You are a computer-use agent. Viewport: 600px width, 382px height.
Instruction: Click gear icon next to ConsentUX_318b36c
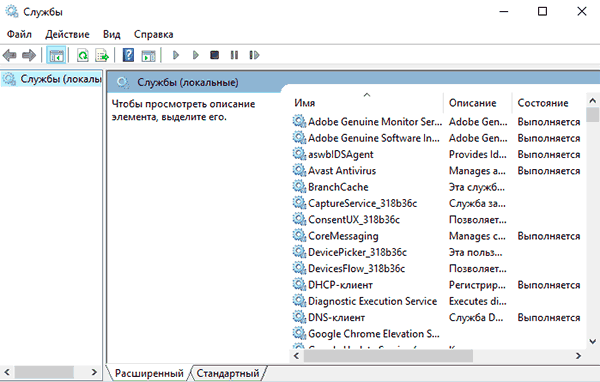[x=299, y=219]
